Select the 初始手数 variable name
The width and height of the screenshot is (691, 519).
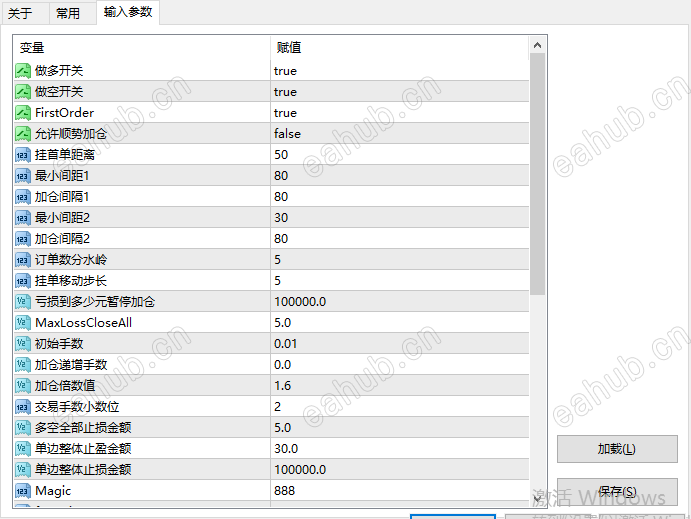59,344
